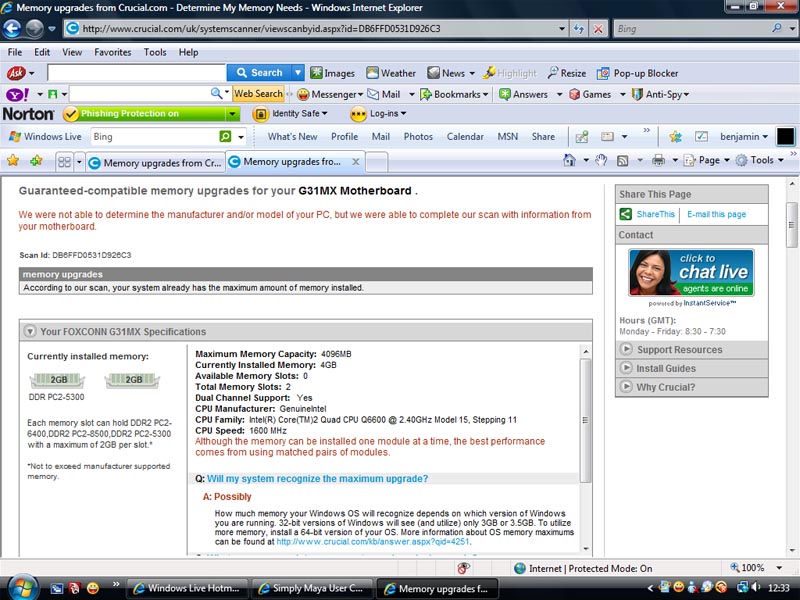Click the Print icon in command bar
The image size is (800, 600).
click(658, 160)
